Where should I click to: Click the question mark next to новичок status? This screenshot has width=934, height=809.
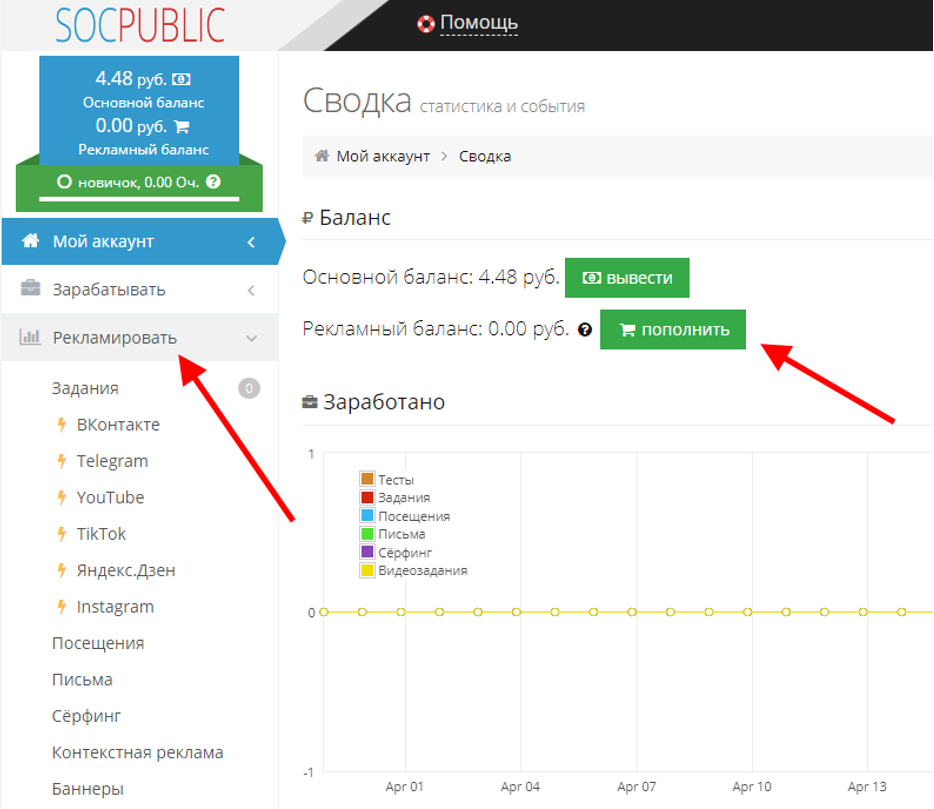[x=213, y=182]
